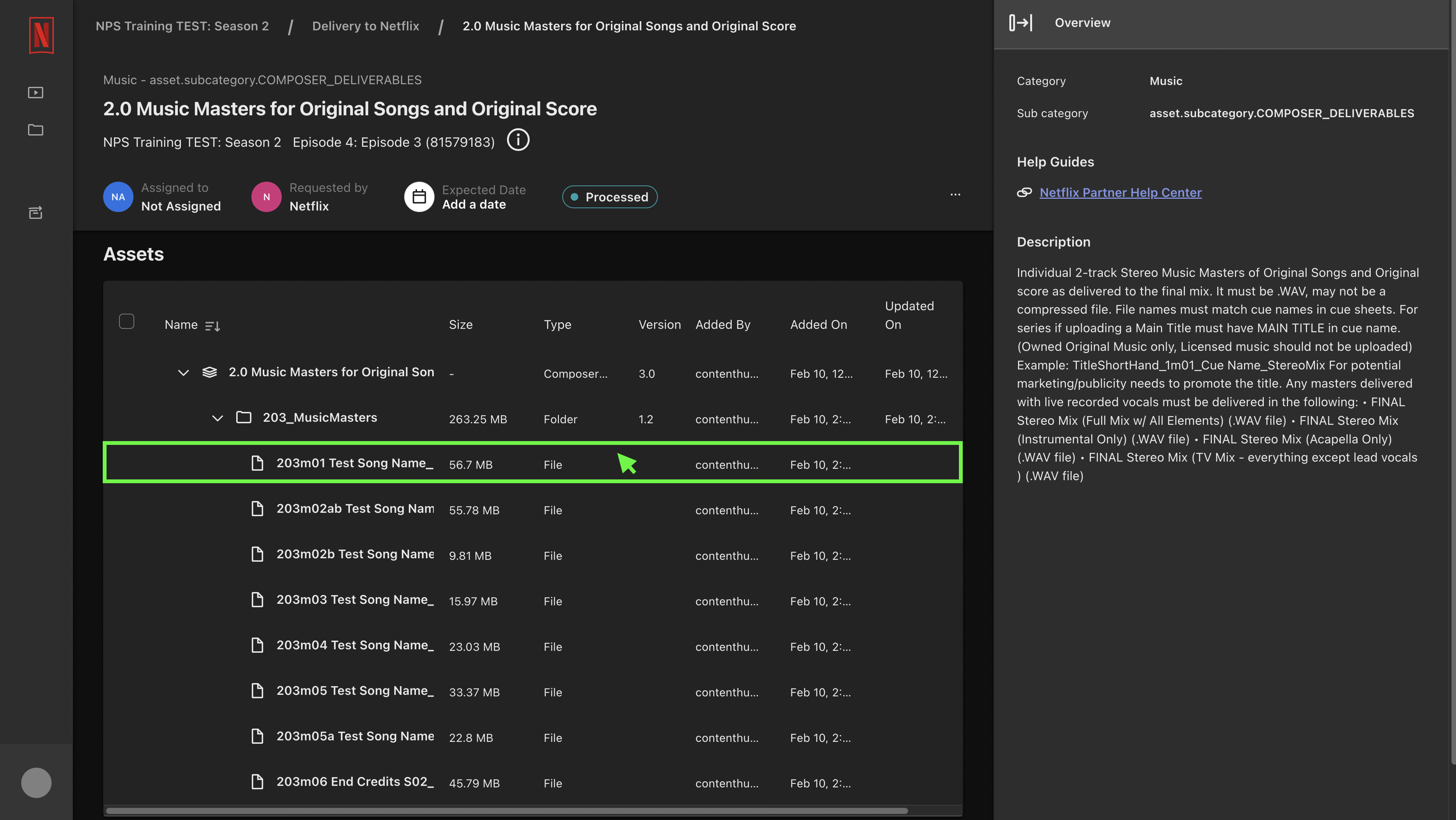Click the version 1.2 cell
This screenshot has height=820, width=1456.
[645, 419]
